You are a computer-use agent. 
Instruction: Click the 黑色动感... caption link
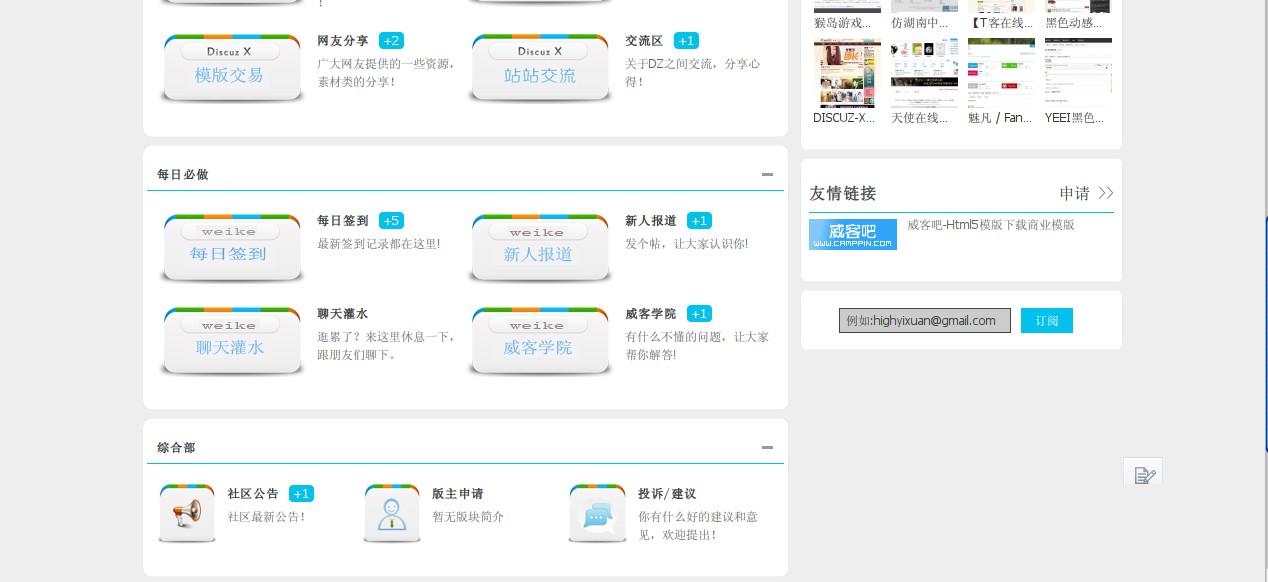(1074, 22)
